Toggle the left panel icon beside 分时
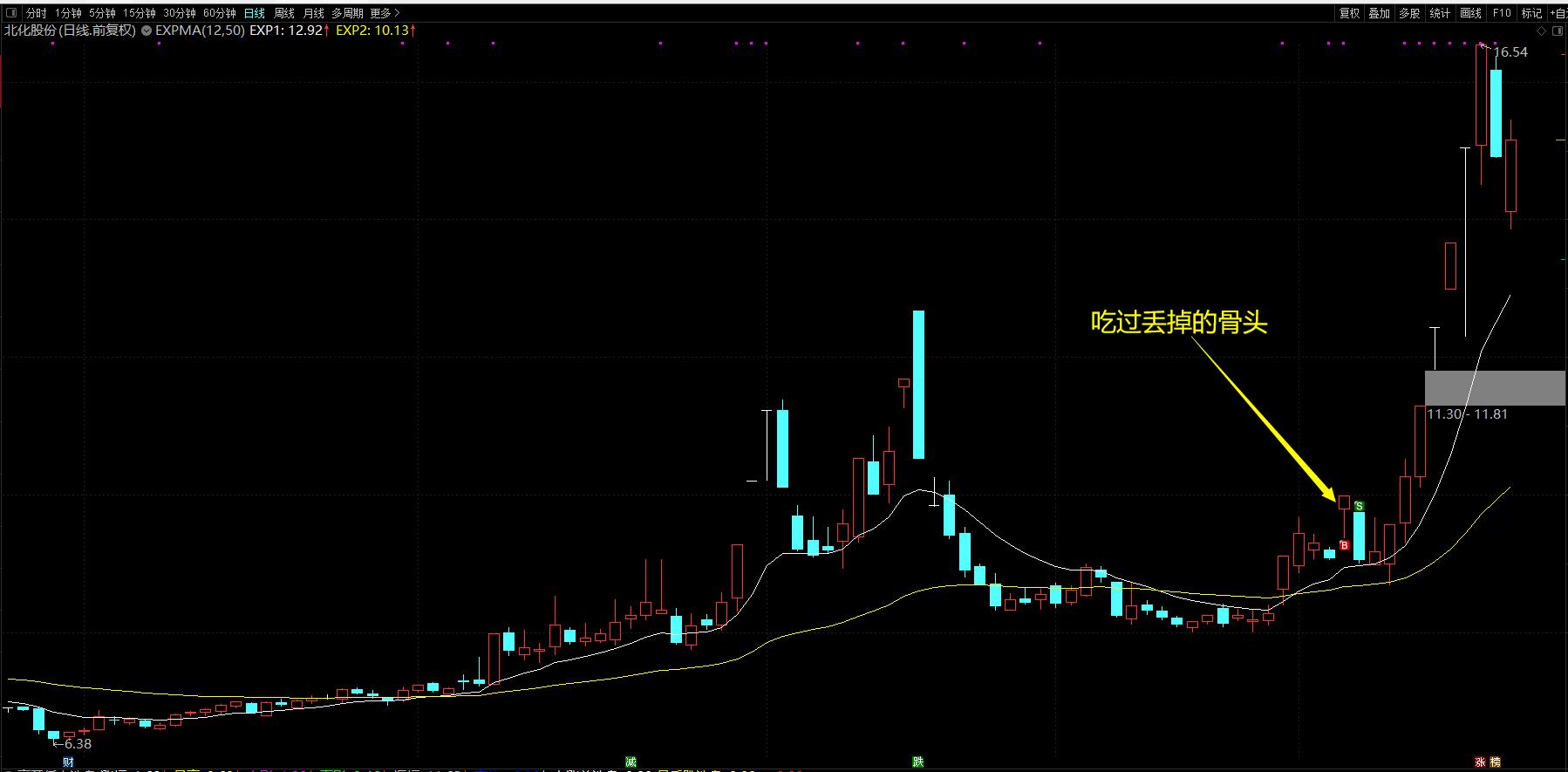The image size is (1568, 772). (11, 13)
